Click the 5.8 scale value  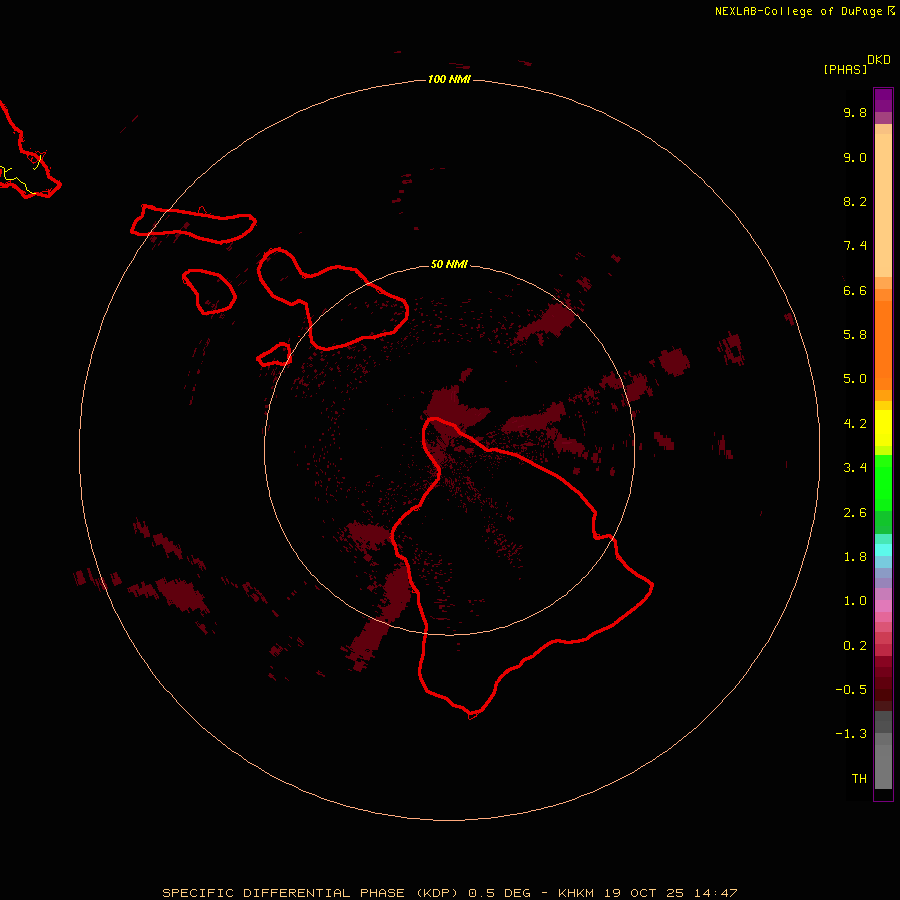pyautogui.click(x=855, y=335)
